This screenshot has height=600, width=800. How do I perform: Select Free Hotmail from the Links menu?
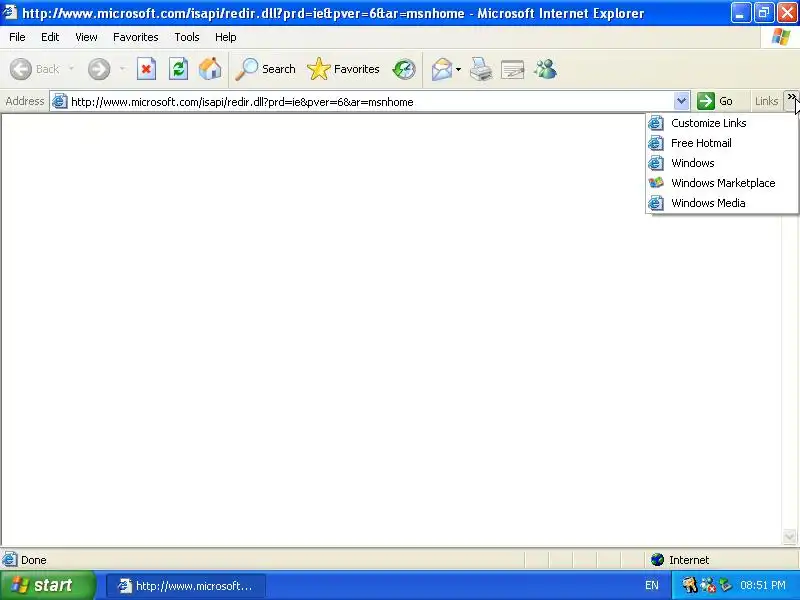(722, 143)
